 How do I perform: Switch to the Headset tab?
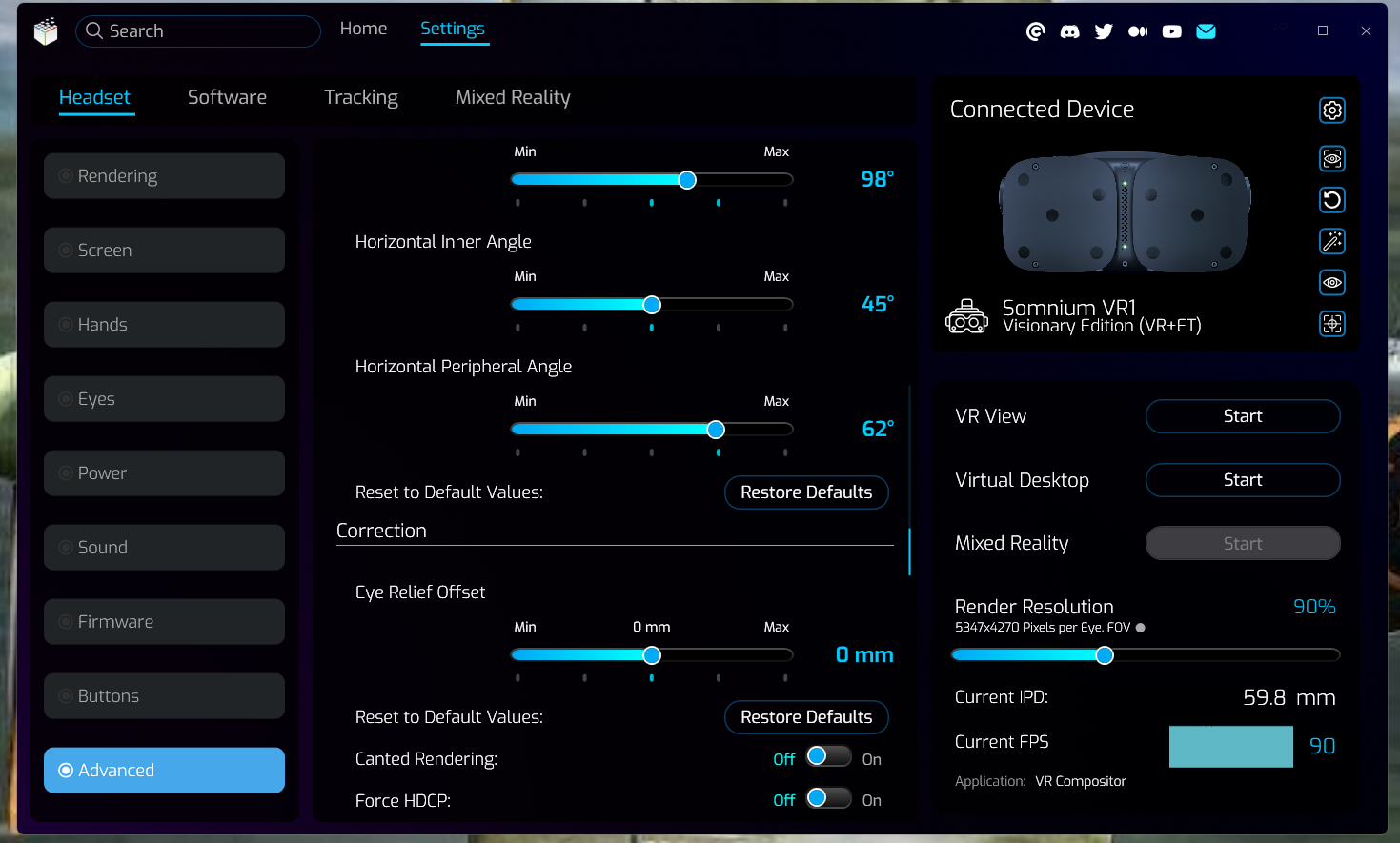94,97
